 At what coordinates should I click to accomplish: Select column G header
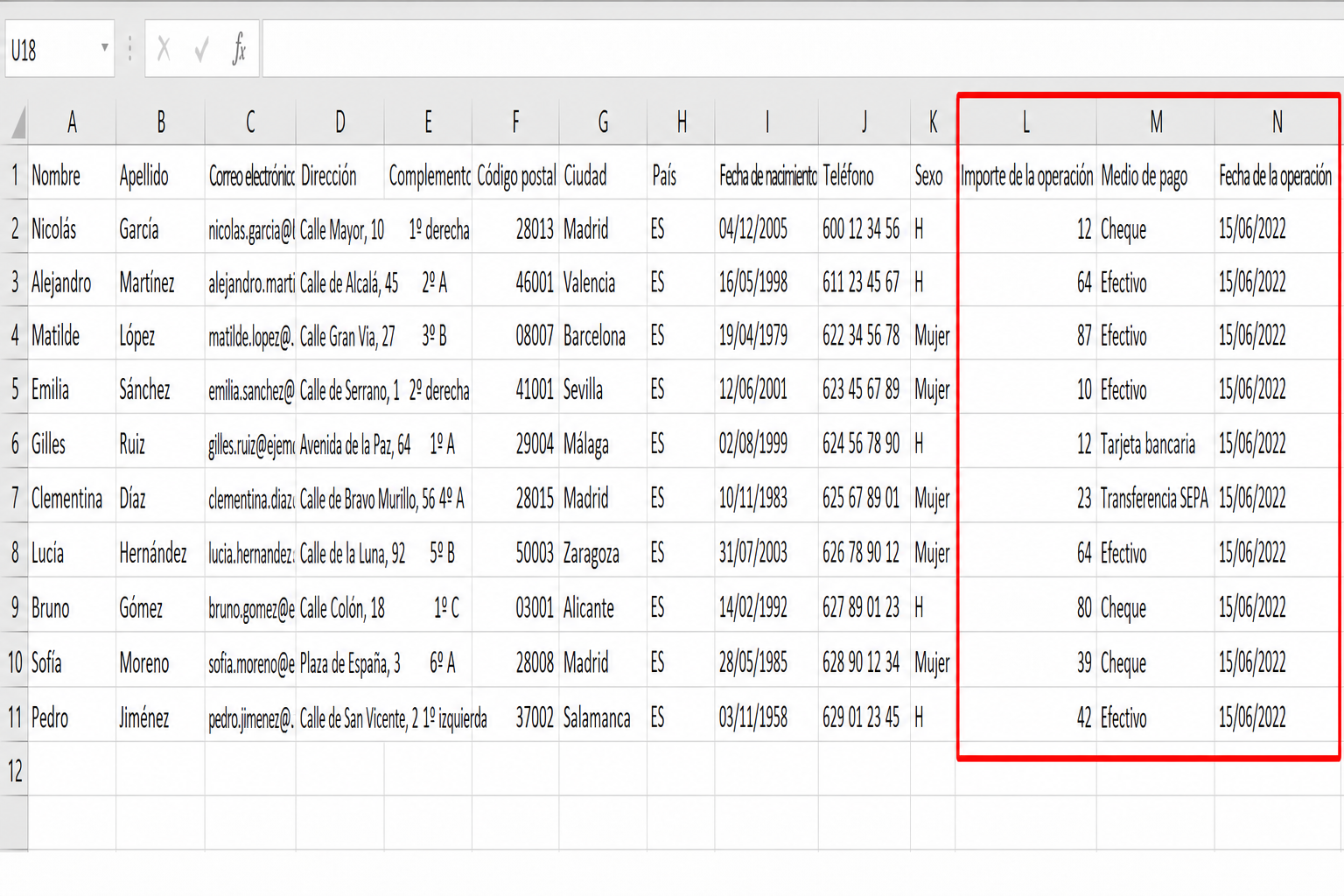coord(603,122)
